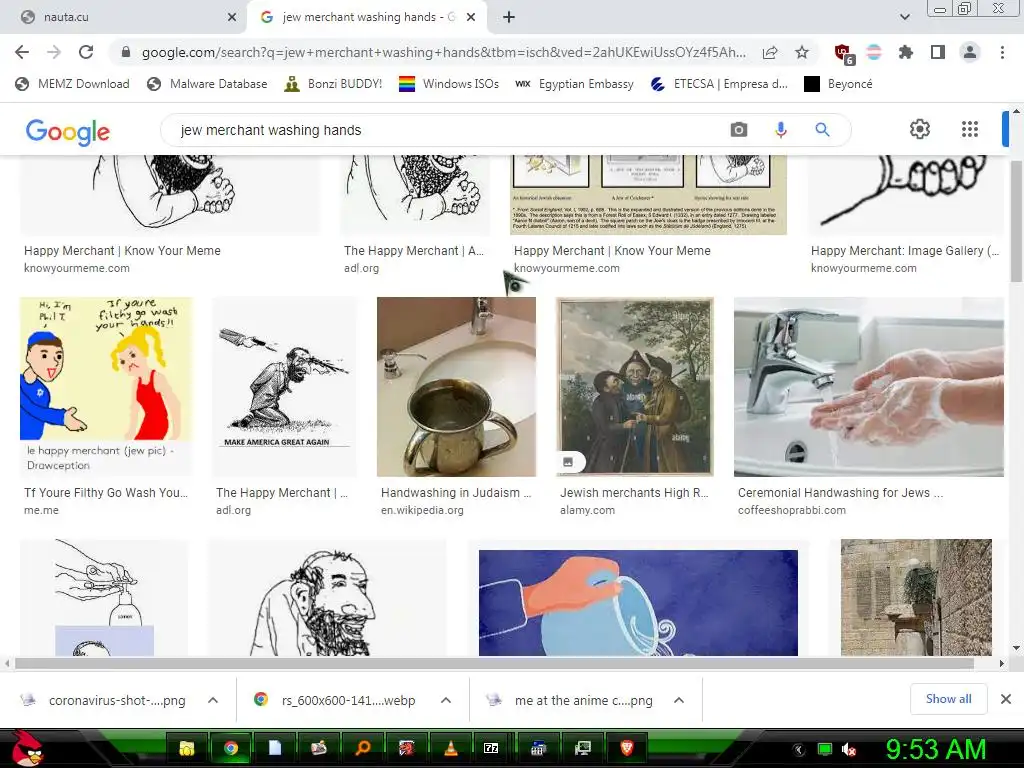Image resolution: width=1024 pixels, height=768 pixels.
Task: Submit search with the magnifier icon
Action: 822,130
